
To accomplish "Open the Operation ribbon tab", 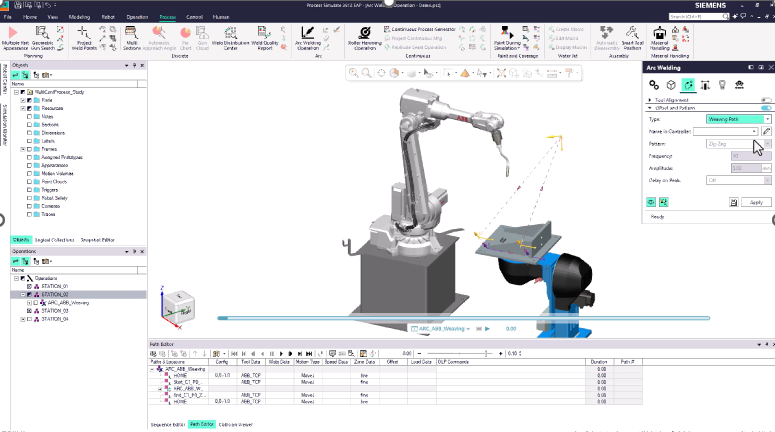I will [137, 17].
